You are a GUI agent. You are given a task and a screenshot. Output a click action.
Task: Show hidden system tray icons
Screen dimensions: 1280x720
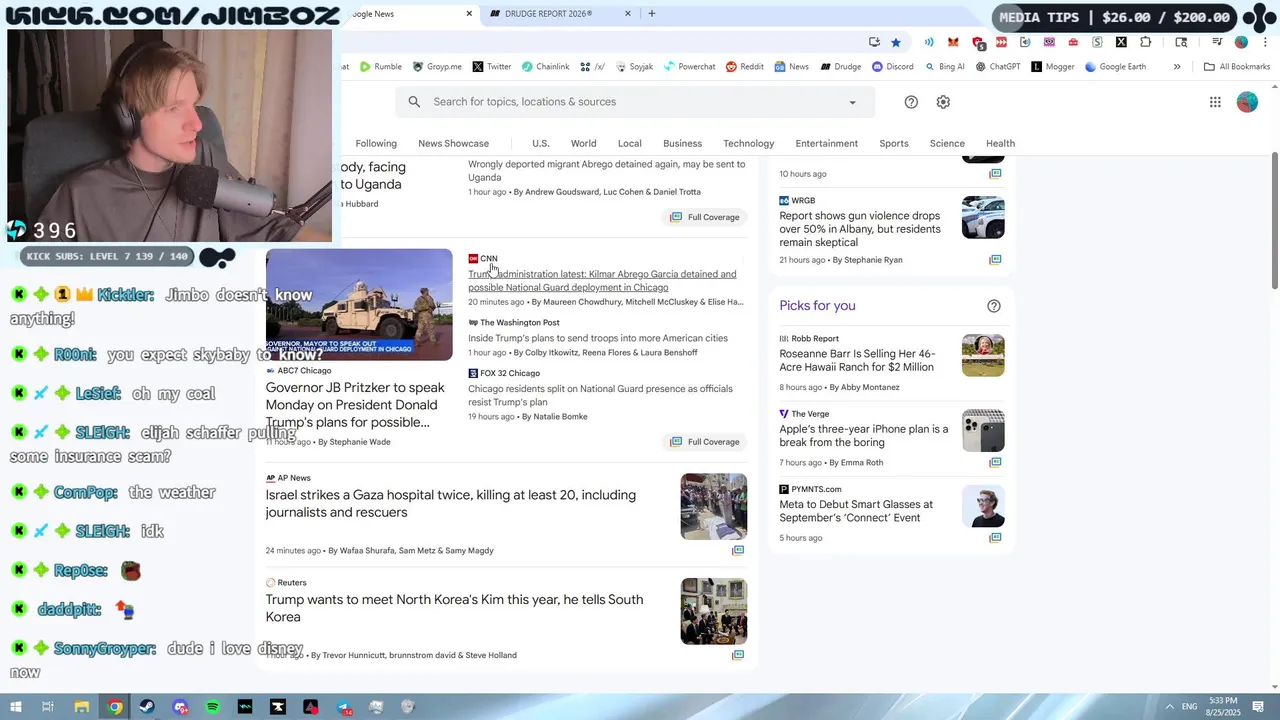(1170, 707)
